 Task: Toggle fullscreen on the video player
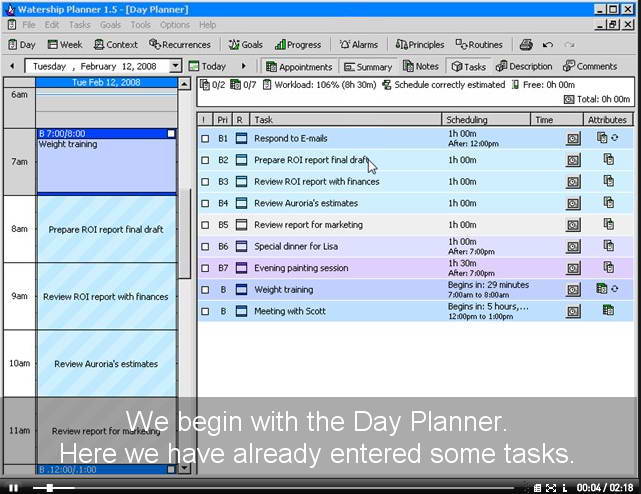click(551, 488)
